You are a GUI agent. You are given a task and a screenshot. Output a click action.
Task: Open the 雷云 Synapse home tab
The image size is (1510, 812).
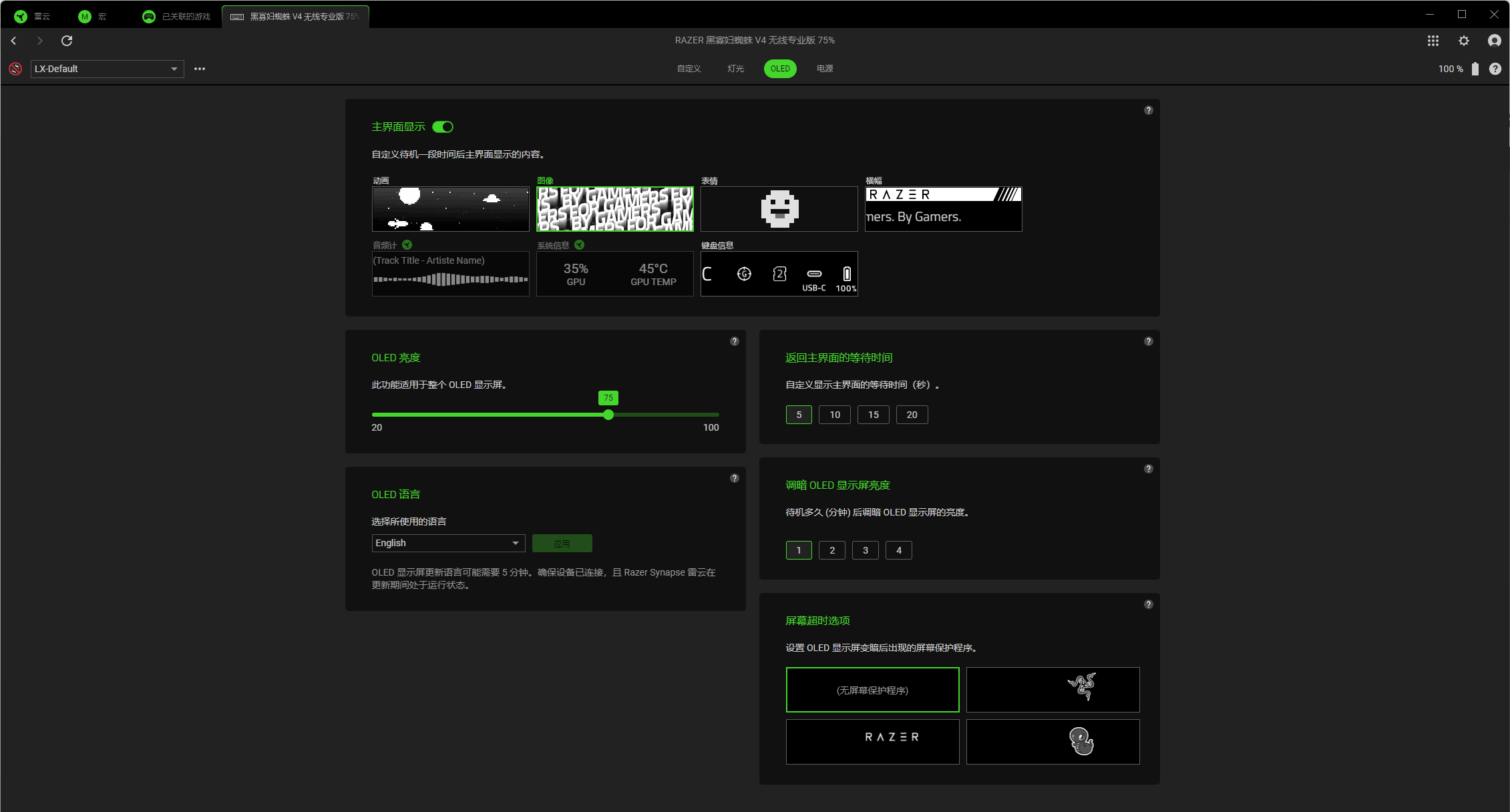click(32, 16)
